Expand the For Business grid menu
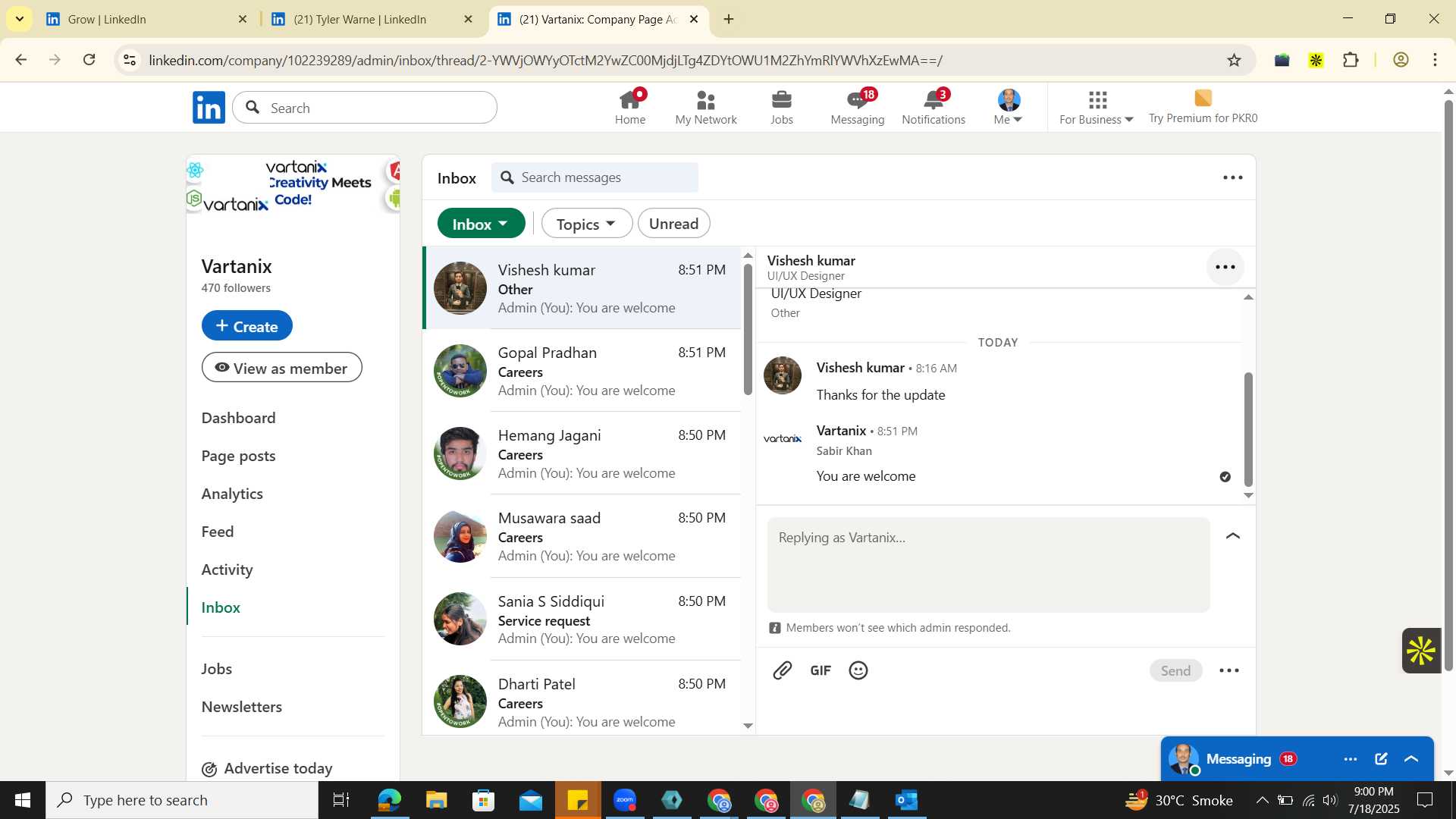The image size is (1456, 819). 1097,108
